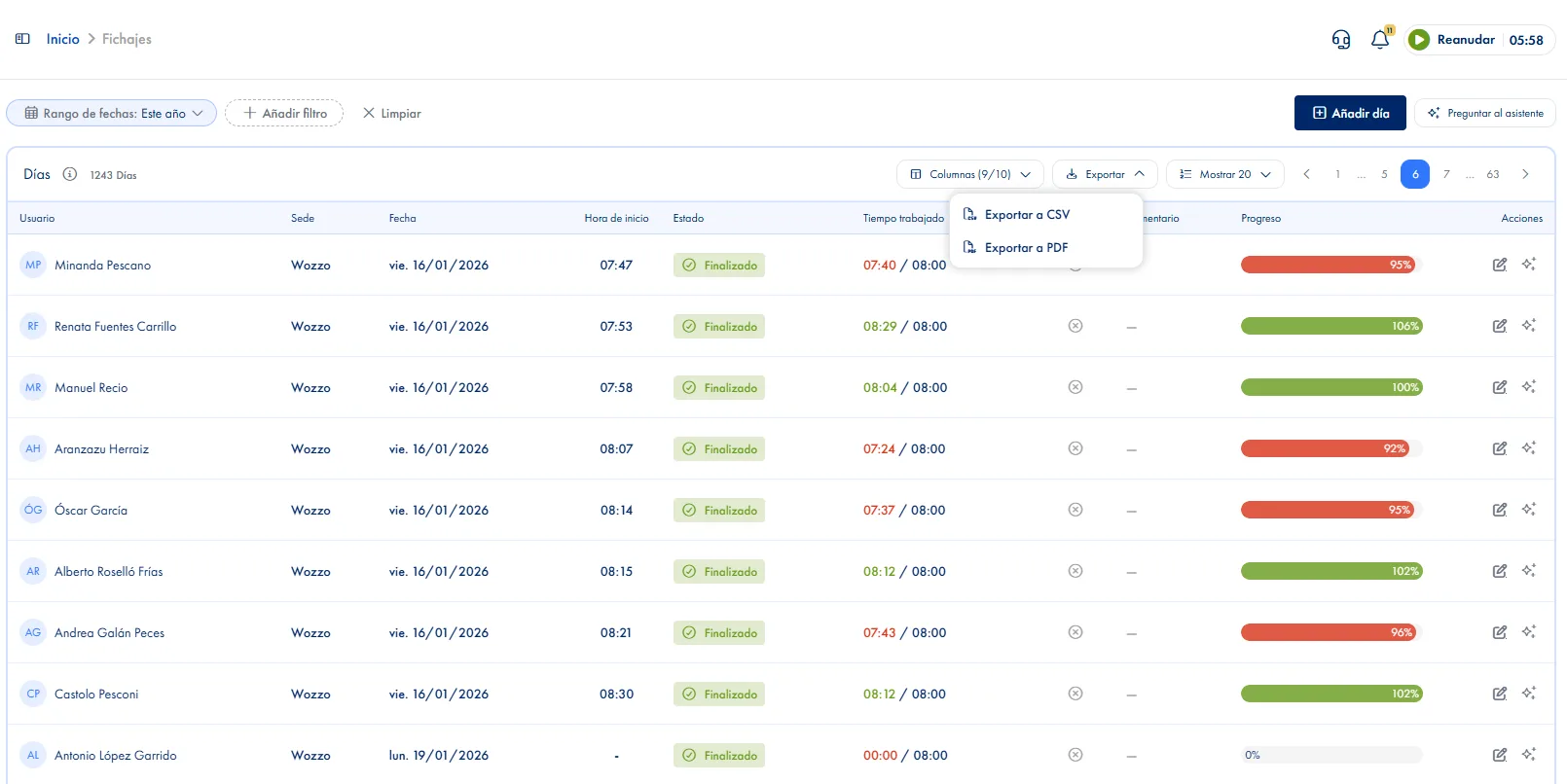Edit Manuel Recio's entry

click(1500, 387)
